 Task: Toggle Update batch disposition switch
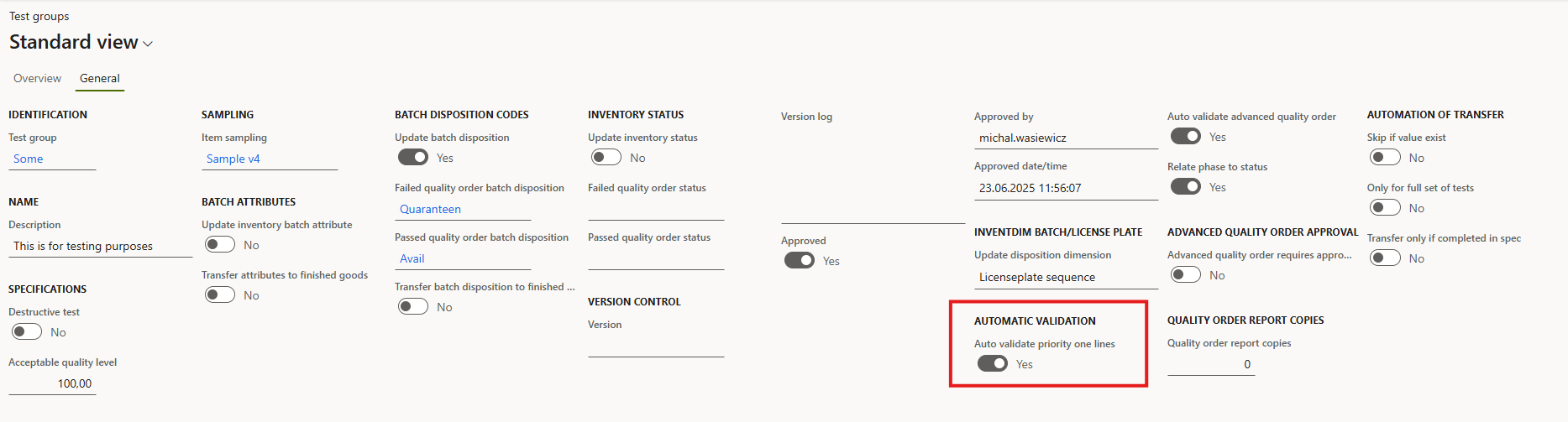point(413,158)
